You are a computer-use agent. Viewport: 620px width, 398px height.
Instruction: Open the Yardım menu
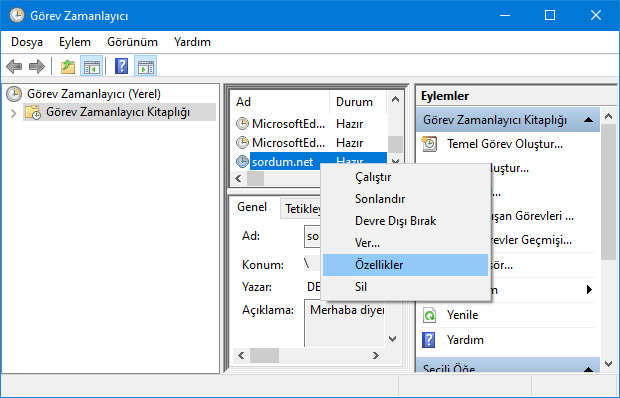[192, 42]
